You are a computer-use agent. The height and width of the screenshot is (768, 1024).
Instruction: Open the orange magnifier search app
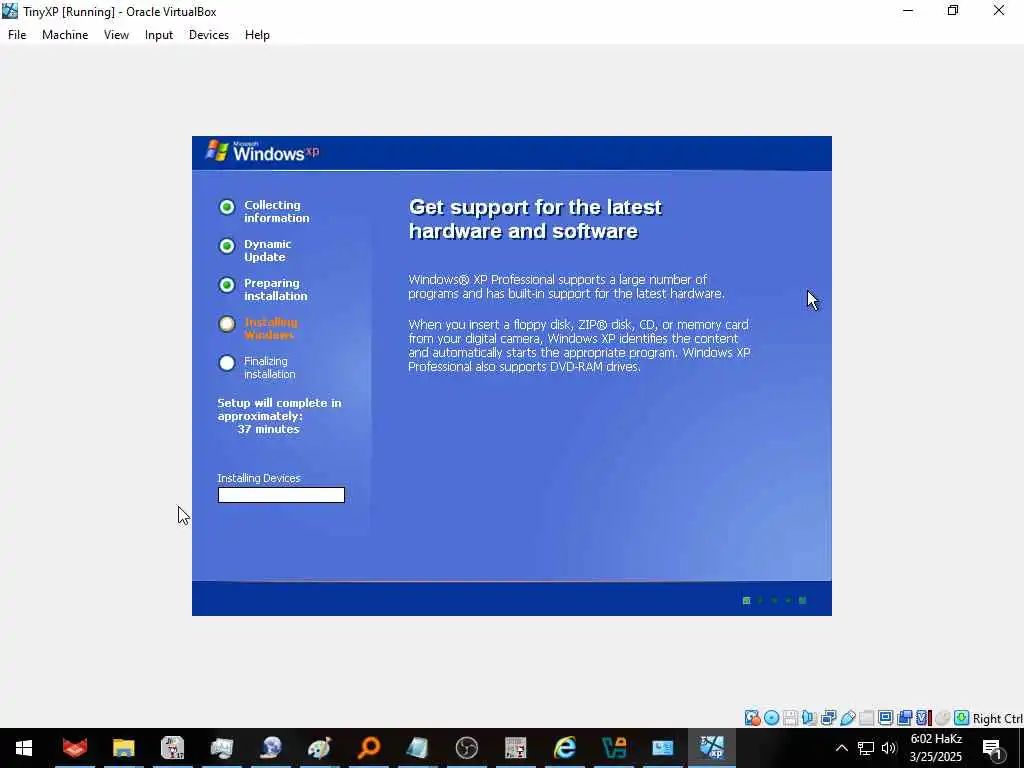[369, 748]
